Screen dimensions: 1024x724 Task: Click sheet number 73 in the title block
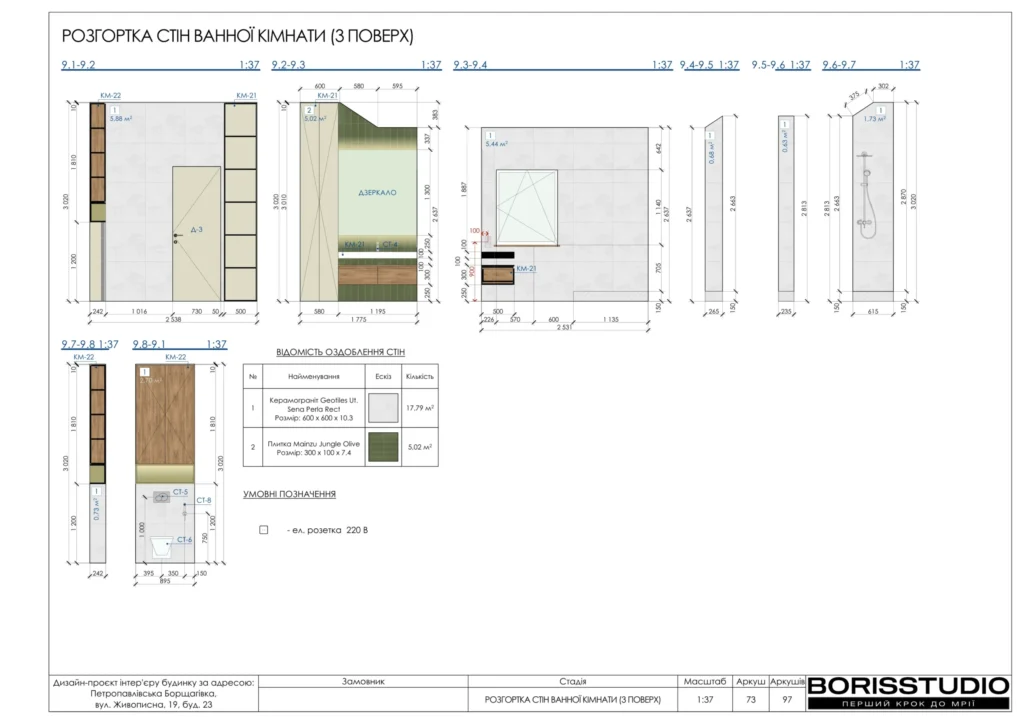tap(751, 699)
